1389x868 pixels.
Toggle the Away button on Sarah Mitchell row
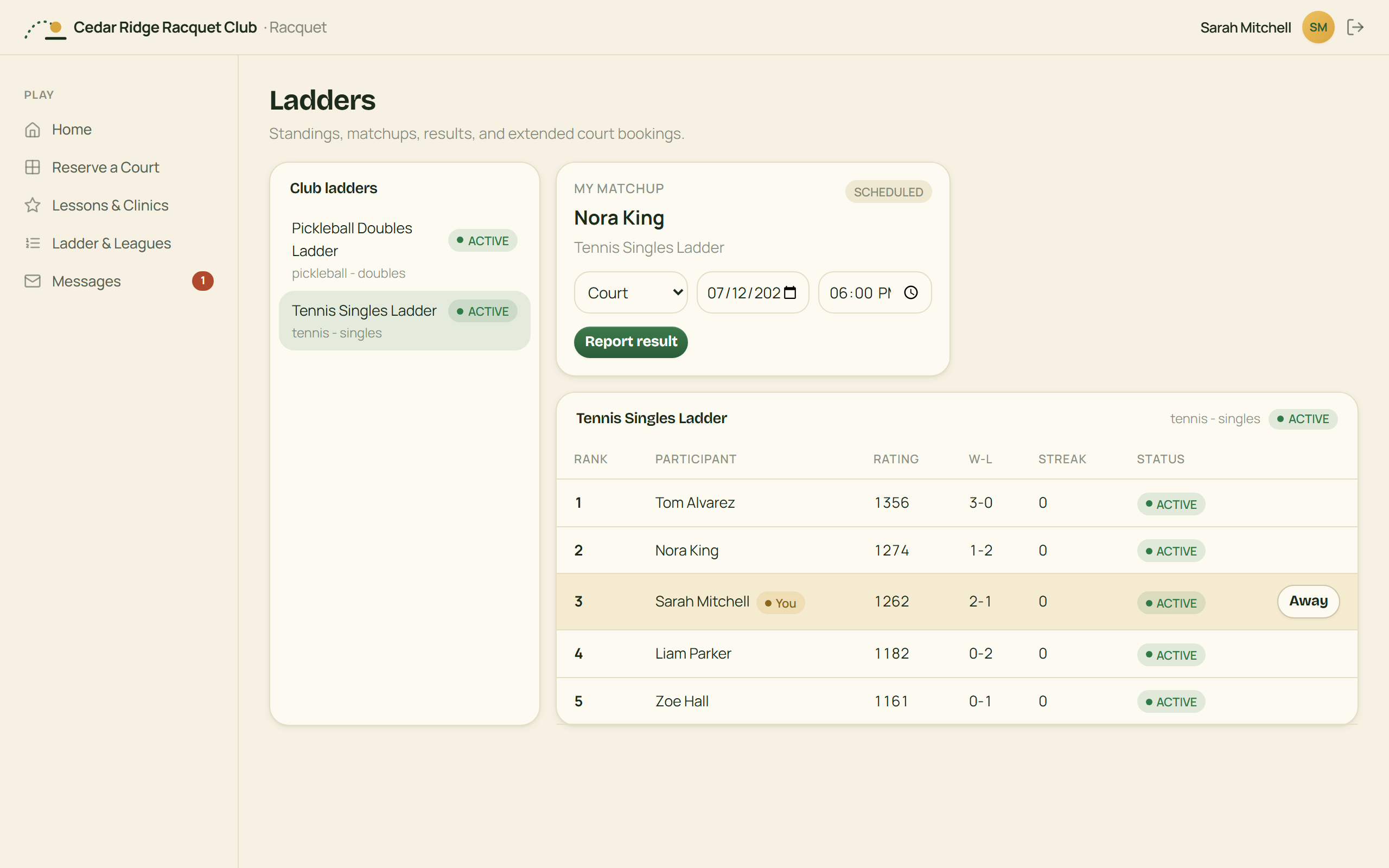(1308, 601)
